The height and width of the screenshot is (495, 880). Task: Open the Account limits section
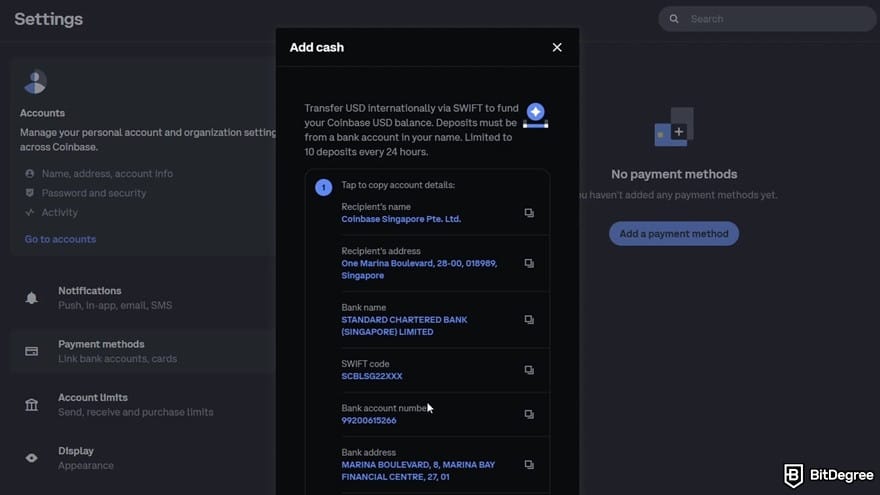click(143, 405)
